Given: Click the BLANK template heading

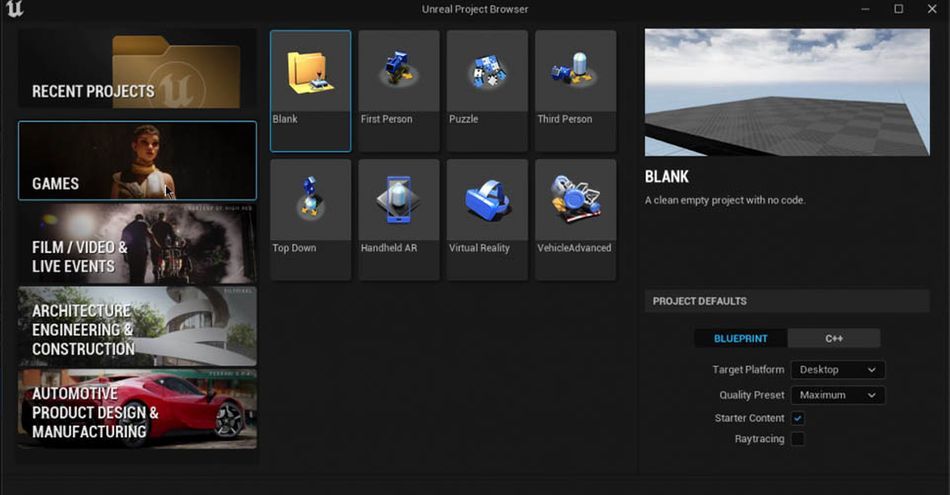Looking at the screenshot, I should [666, 176].
